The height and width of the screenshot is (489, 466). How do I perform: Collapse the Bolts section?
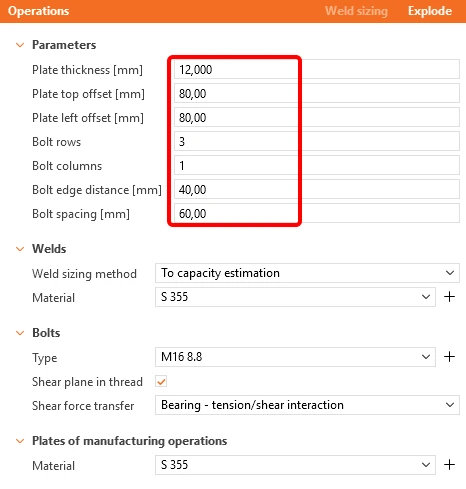pyautogui.click(x=20, y=333)
